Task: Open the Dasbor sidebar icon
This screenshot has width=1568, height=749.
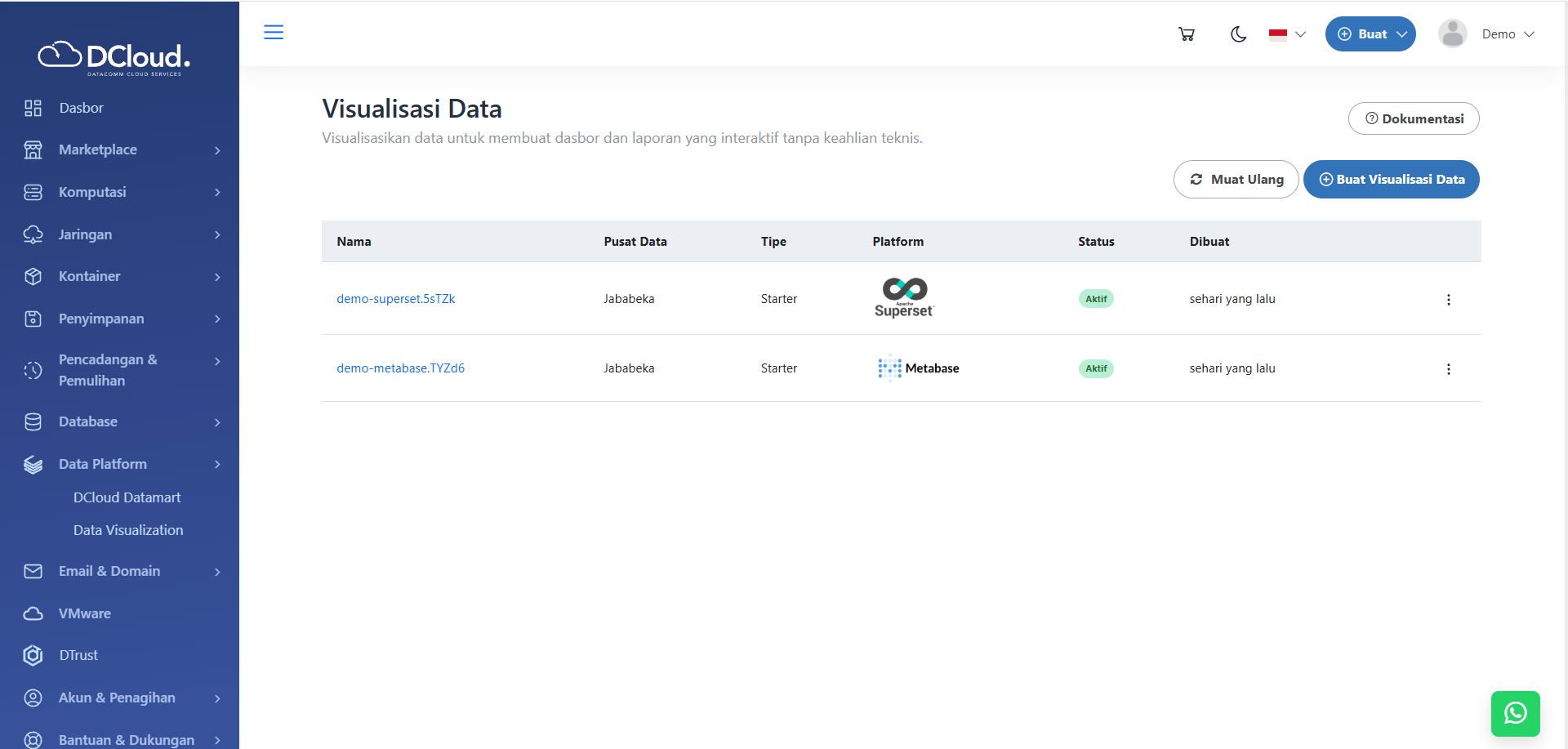Action: pyautogui.click(x=33, y=107)
